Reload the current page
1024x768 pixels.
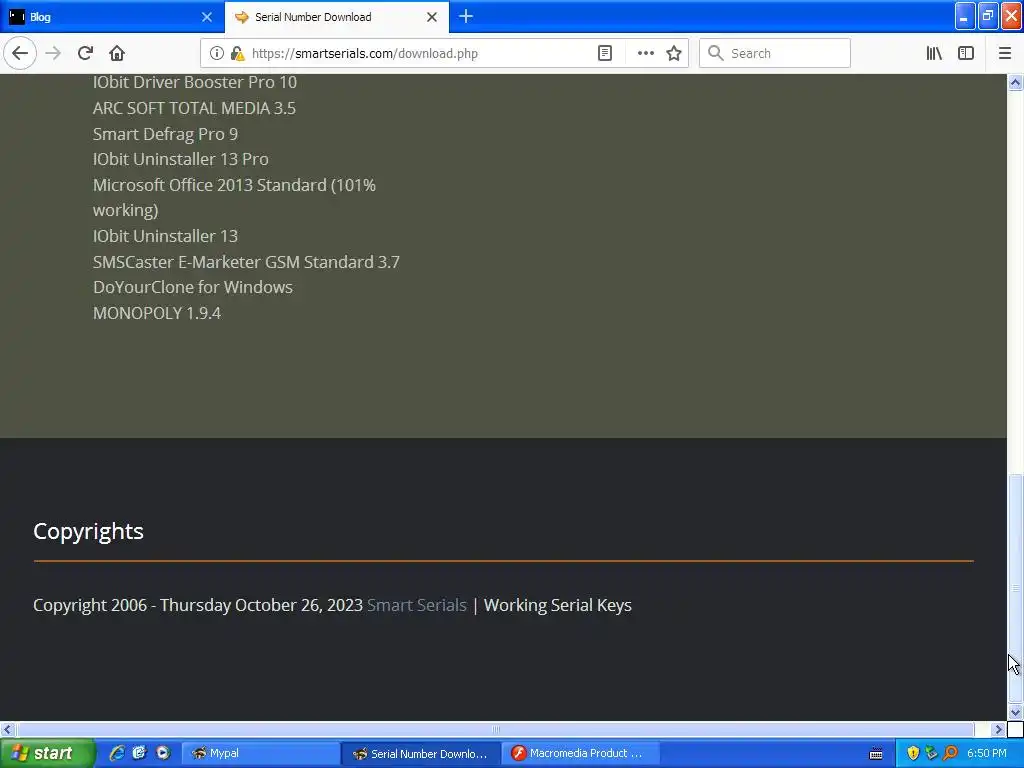85,54
